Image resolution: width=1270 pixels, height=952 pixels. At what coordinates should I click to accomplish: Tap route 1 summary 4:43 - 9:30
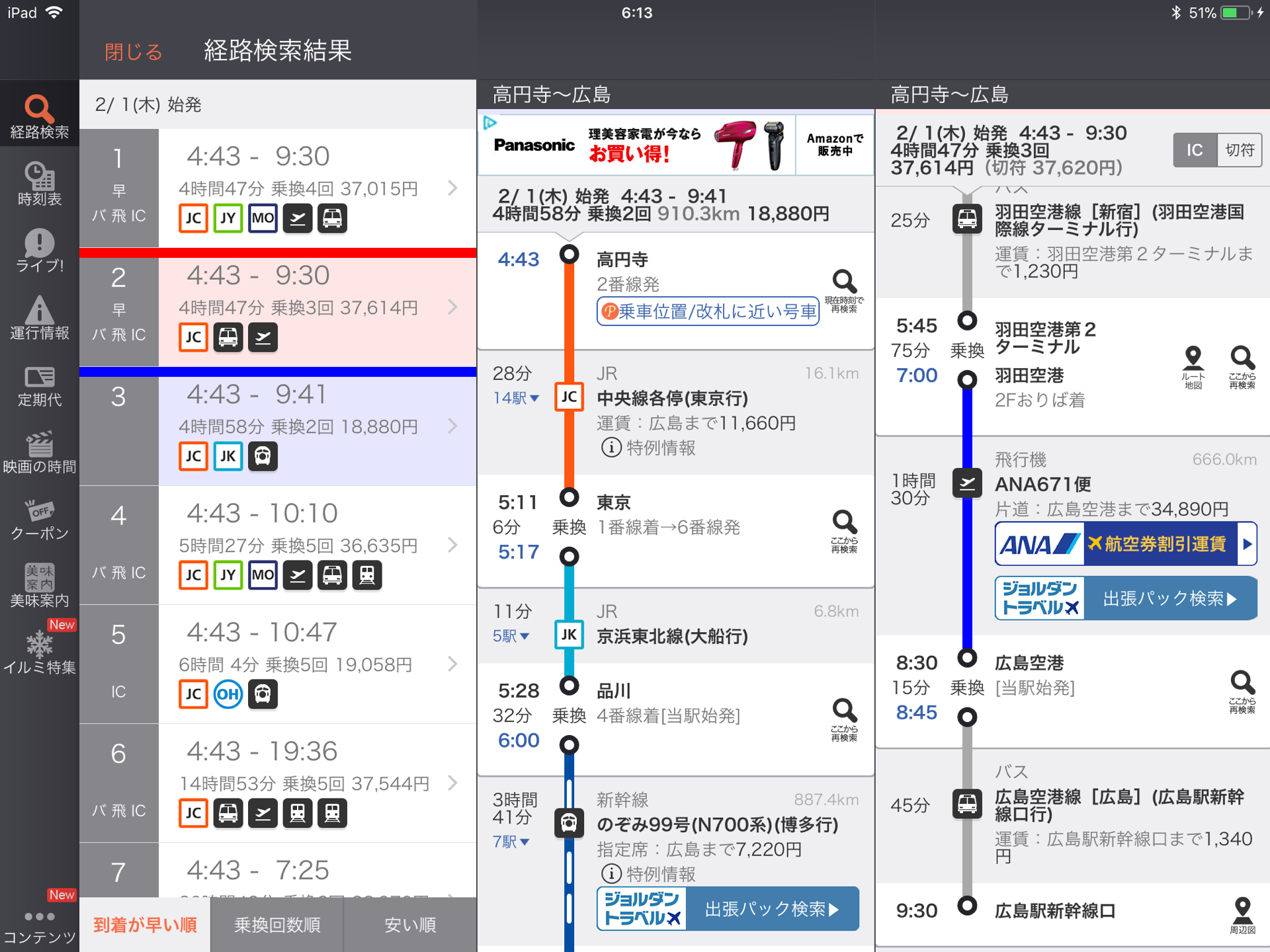tap(278, 188)
